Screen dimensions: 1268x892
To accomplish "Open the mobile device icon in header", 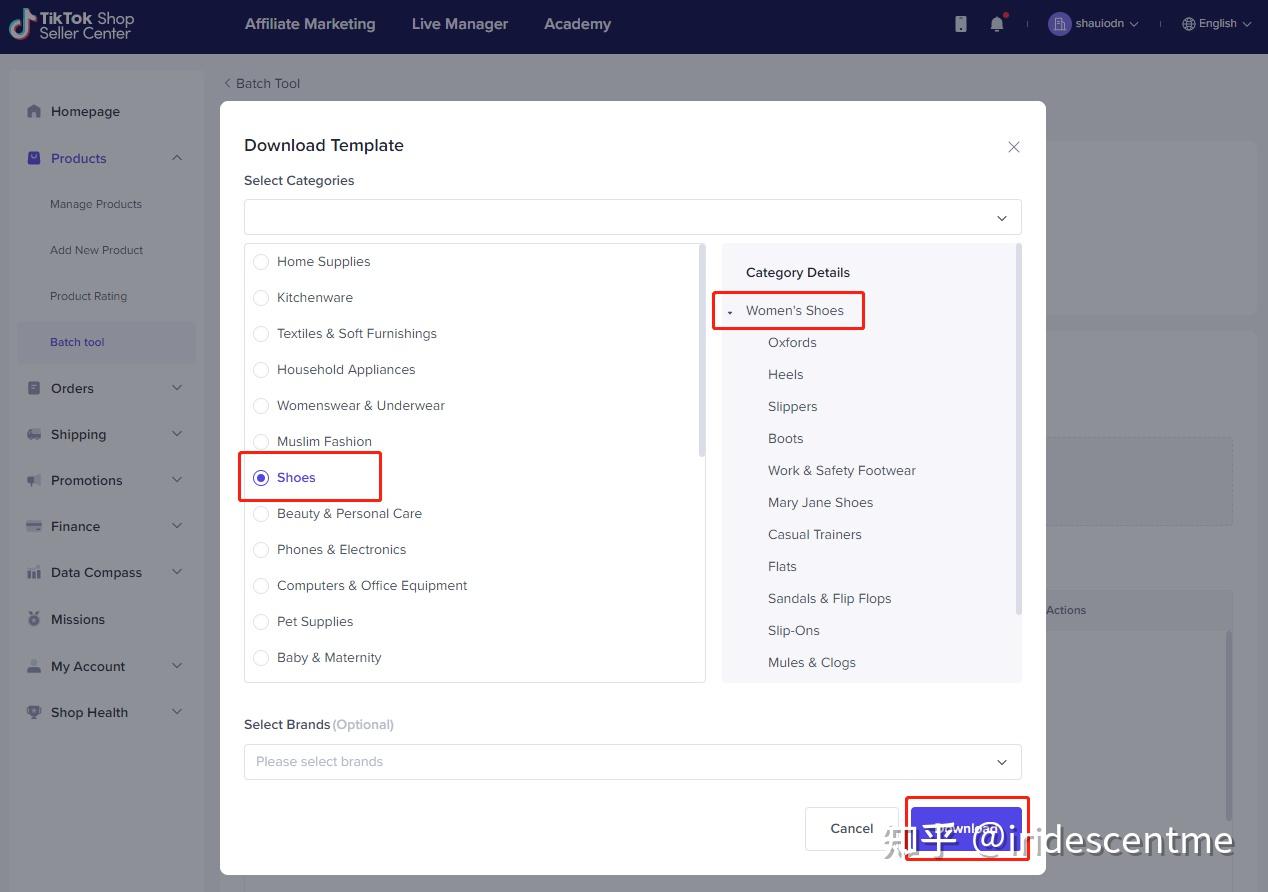I will (961, 24).
